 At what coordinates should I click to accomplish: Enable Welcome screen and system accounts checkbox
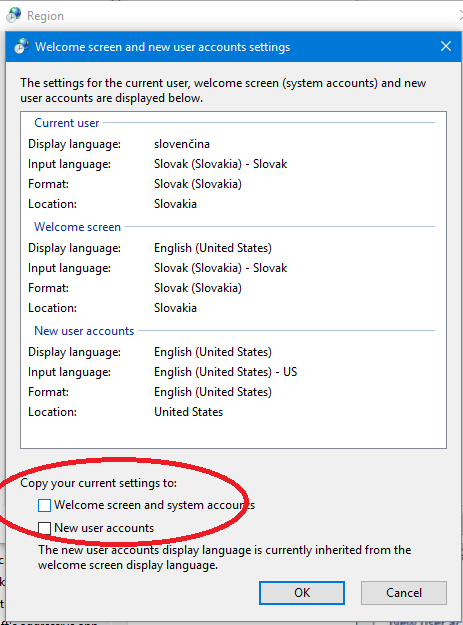pos(44,505)
